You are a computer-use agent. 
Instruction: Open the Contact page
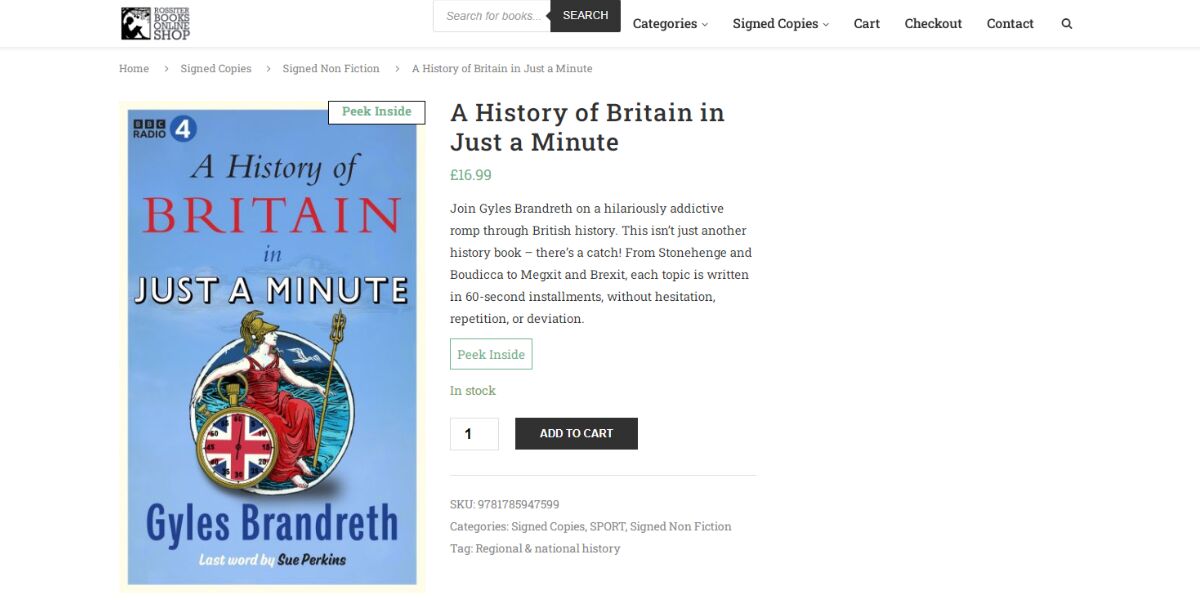[x=1010, y=23]
